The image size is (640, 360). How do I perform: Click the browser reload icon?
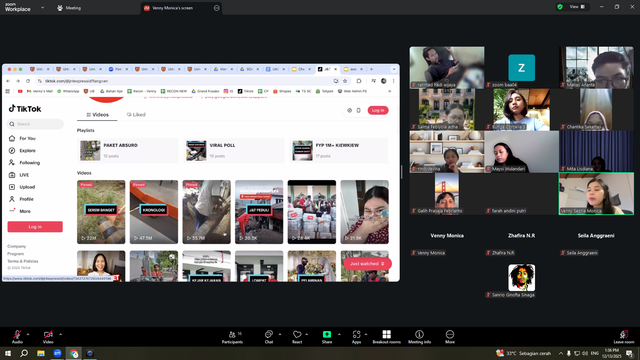click(28, 81)
